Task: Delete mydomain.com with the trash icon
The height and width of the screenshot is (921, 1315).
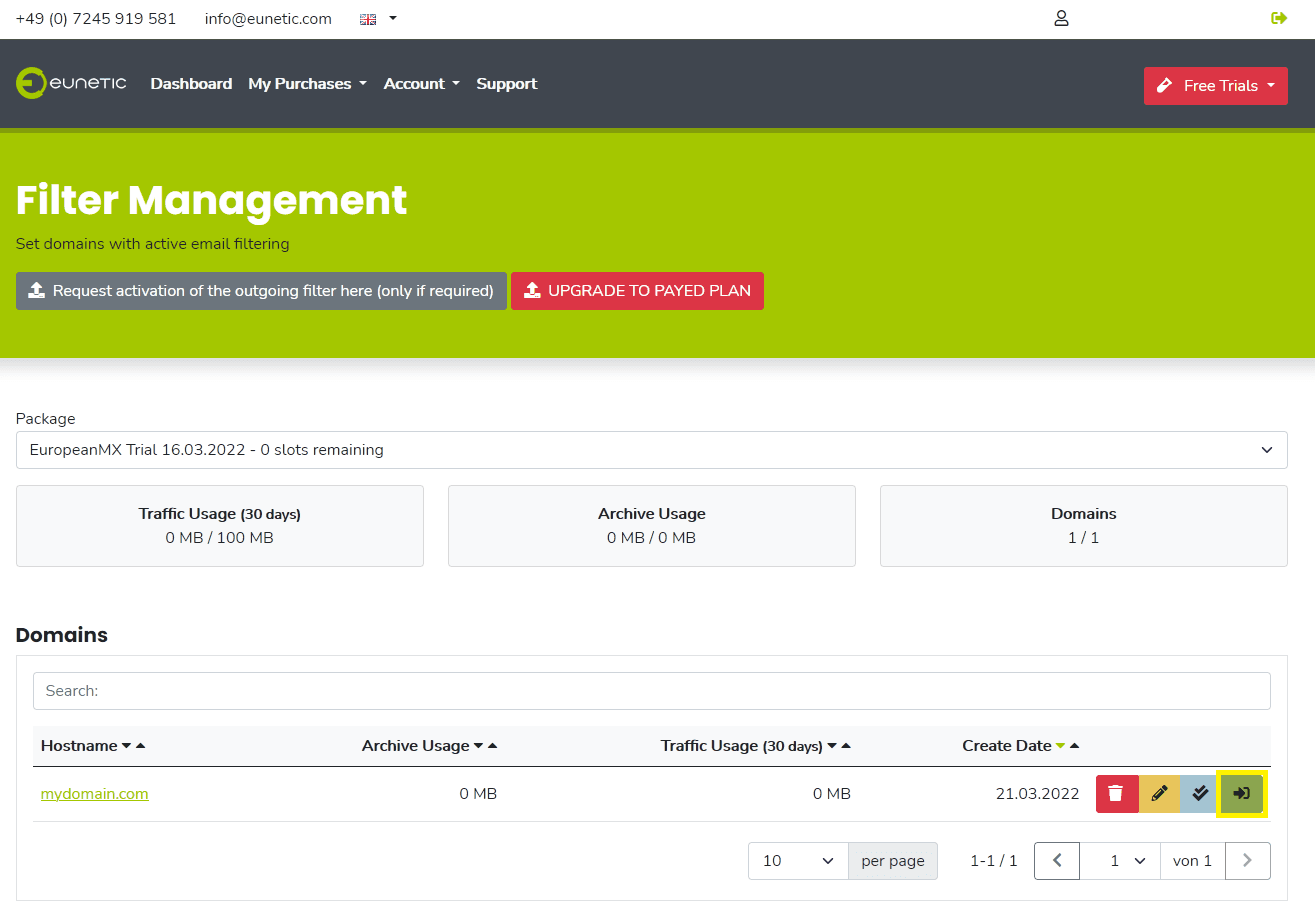Action: pyautogui.click(x=1116, y=793)
